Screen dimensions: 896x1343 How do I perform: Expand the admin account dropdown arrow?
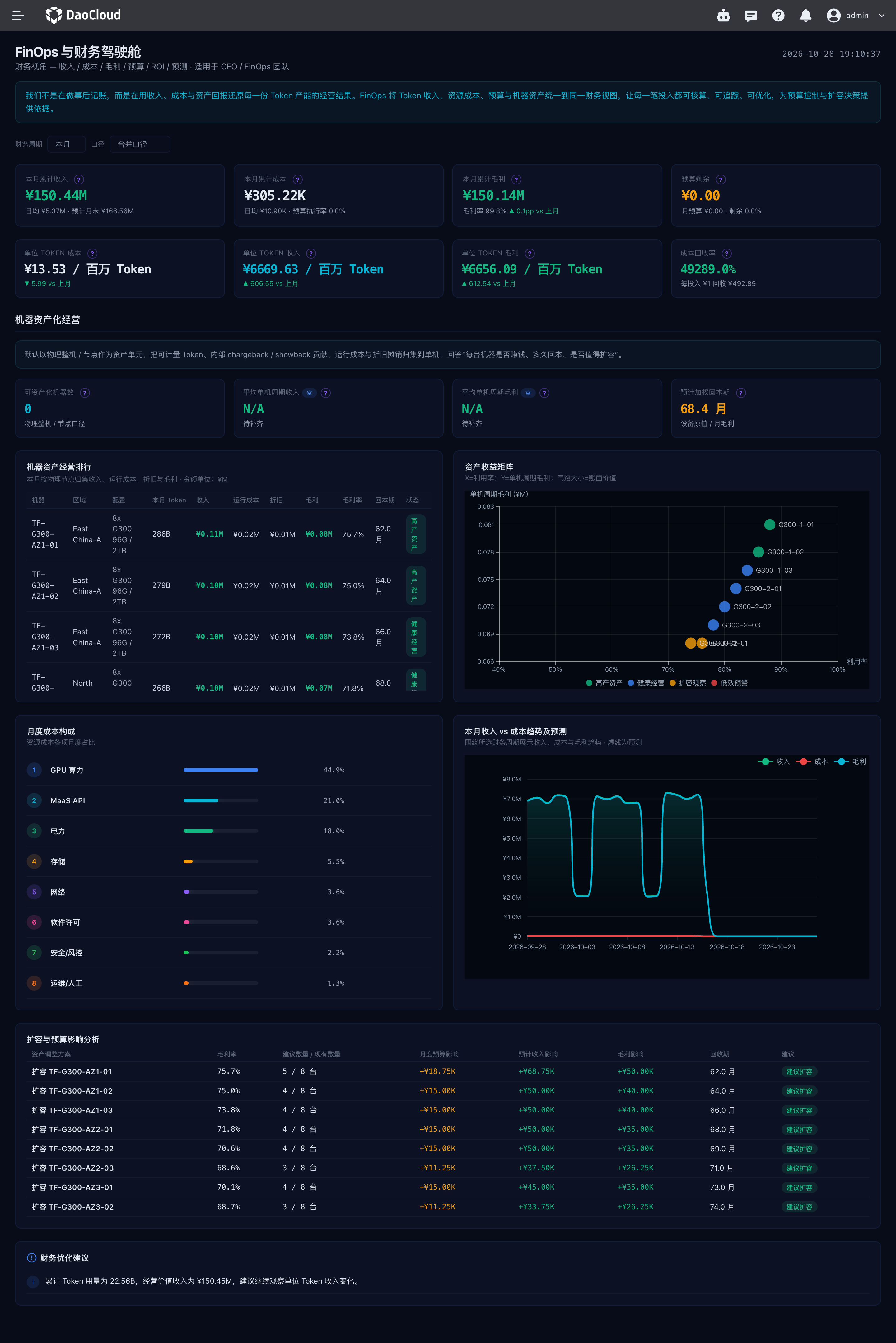pyautogui.click(x=882, y=16)
